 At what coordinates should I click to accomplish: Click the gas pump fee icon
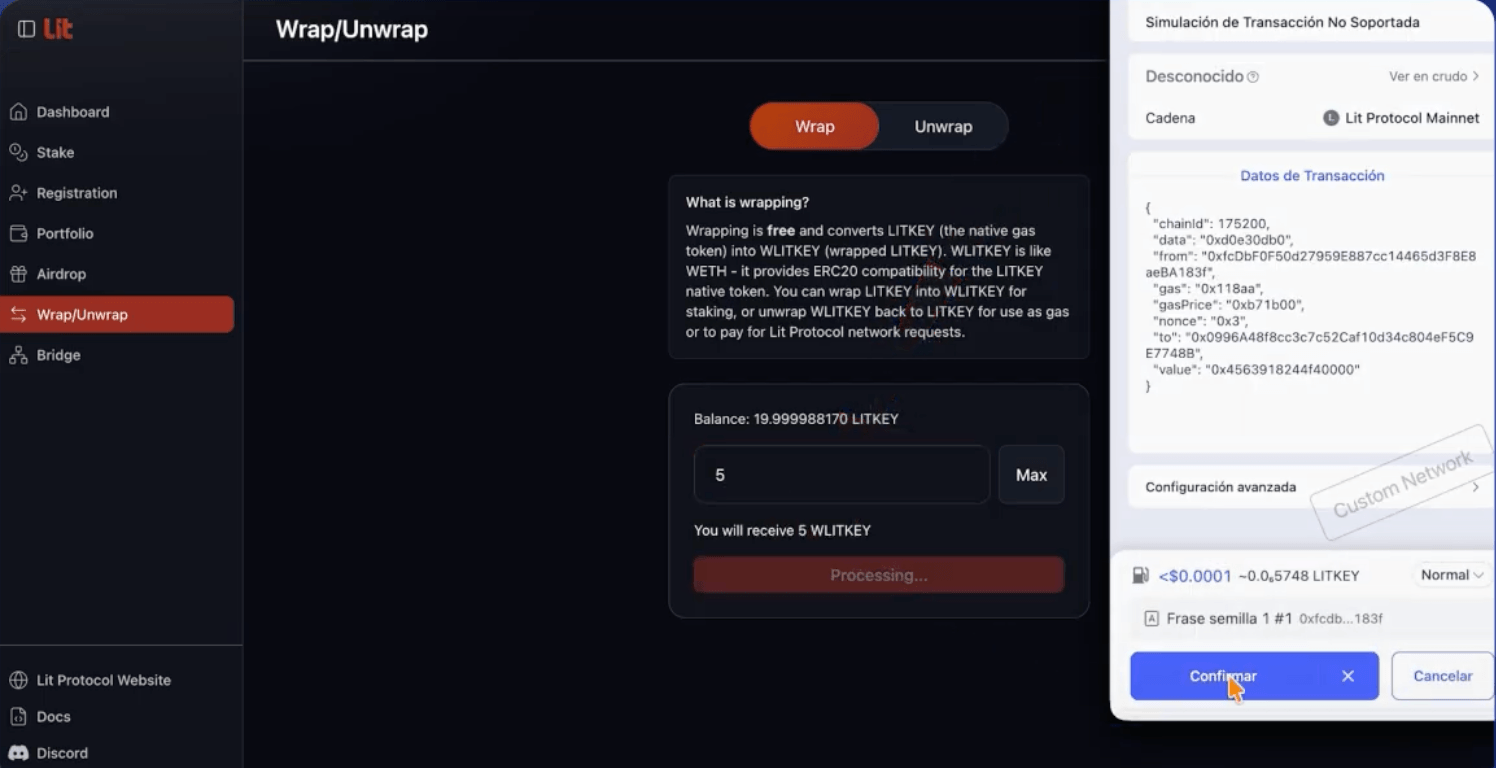click(1140, 575)
